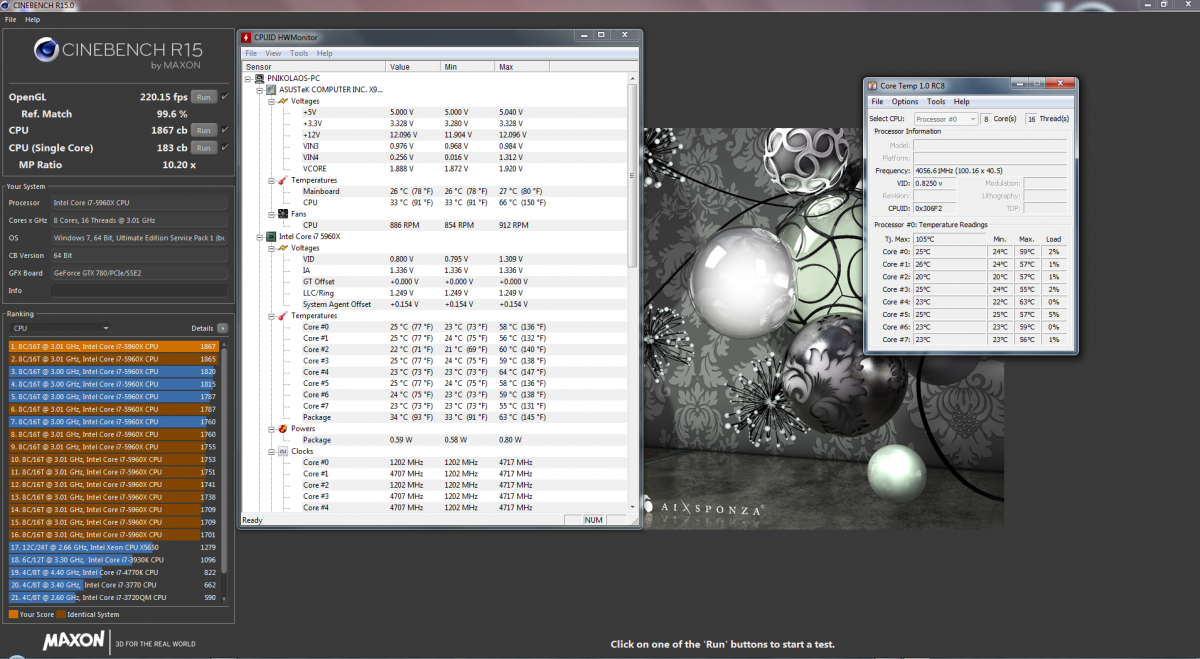Run the CPU benchmark
The height and width of the screenshot is (659, 1200).
[x=204, y=130]
